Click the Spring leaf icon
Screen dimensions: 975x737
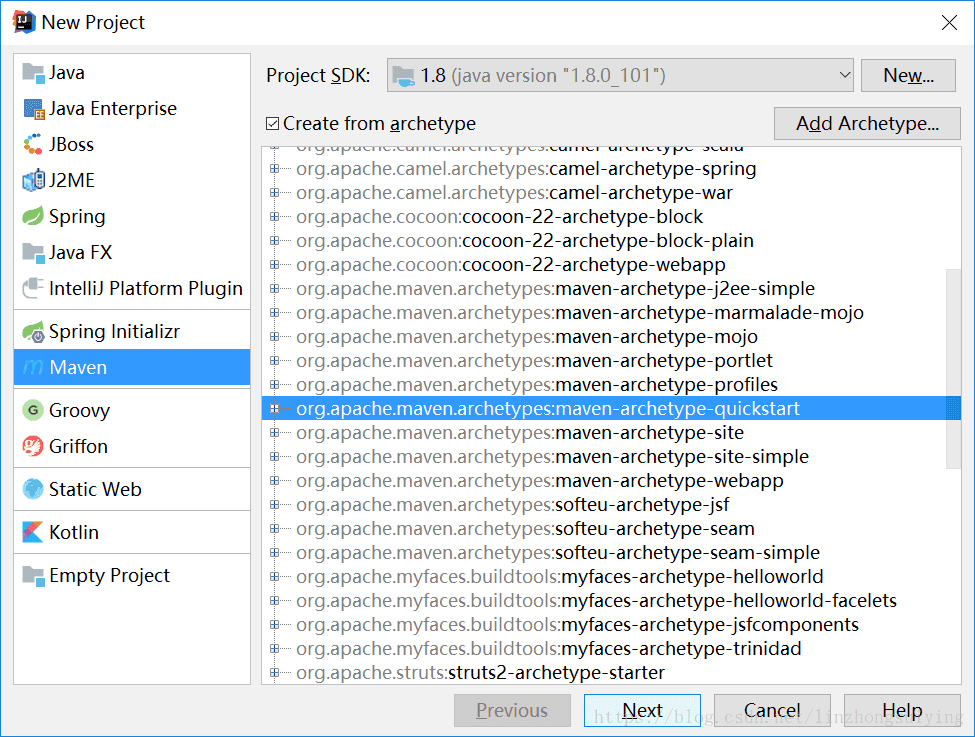tap(33, 216)
